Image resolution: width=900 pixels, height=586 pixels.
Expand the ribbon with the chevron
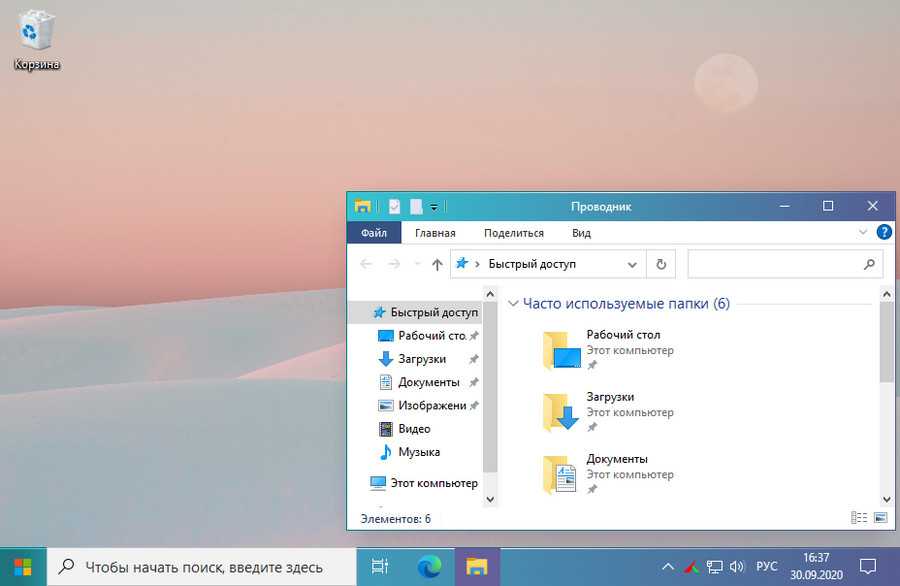click(x=864, y=232)
